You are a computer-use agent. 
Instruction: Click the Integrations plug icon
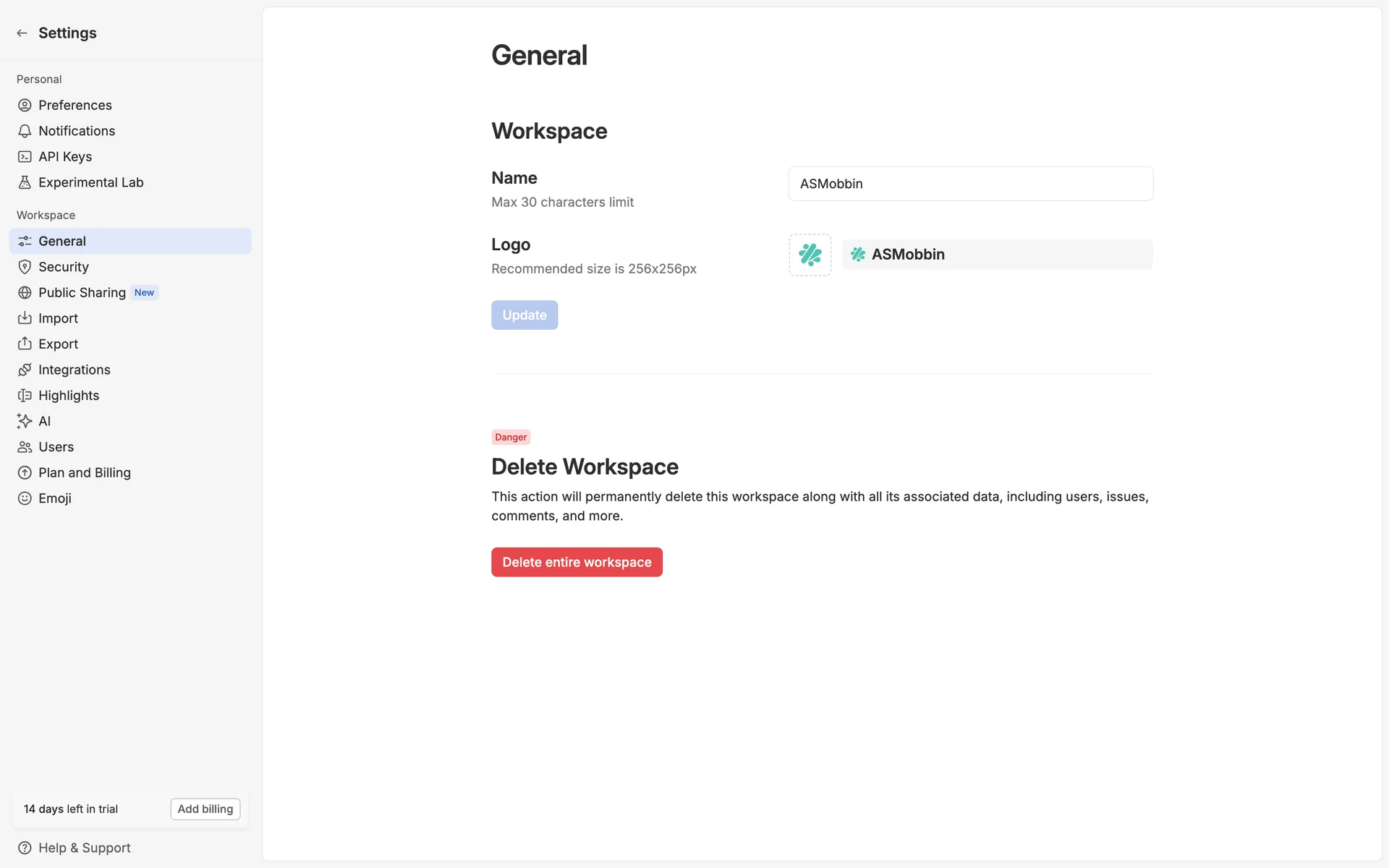point(25,370)
